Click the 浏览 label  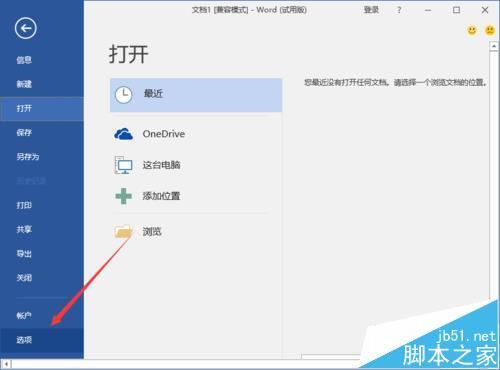coord(152,231)
